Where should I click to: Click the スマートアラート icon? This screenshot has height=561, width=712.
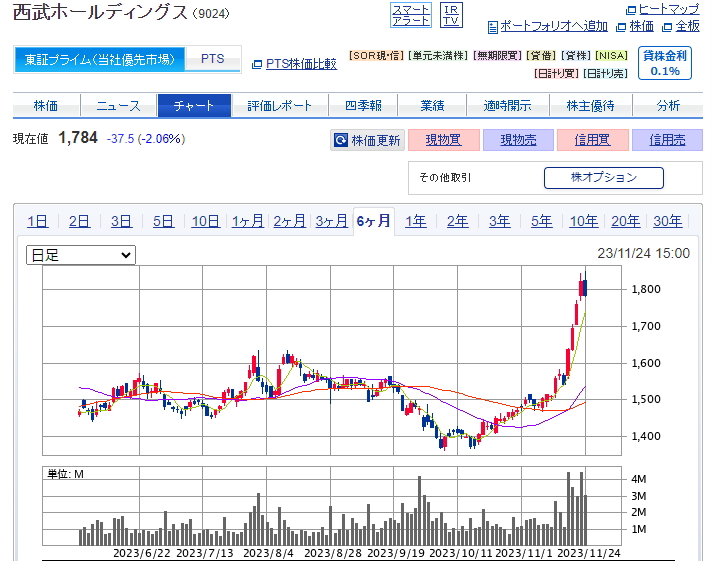411,15
